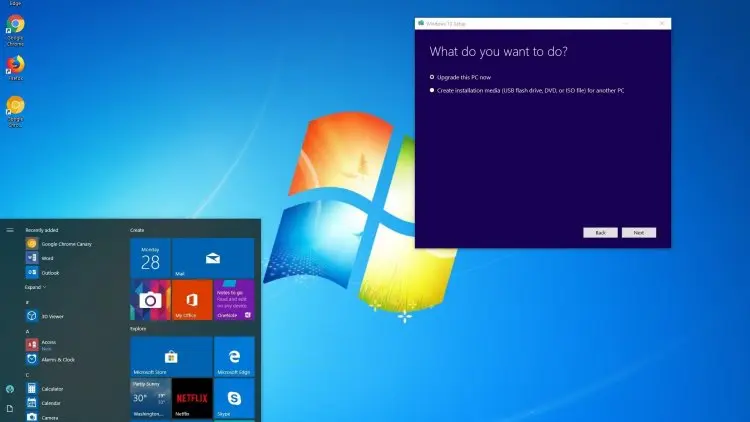Jump to letter A app group header
The image size is (750, 422).
(27, 331)
